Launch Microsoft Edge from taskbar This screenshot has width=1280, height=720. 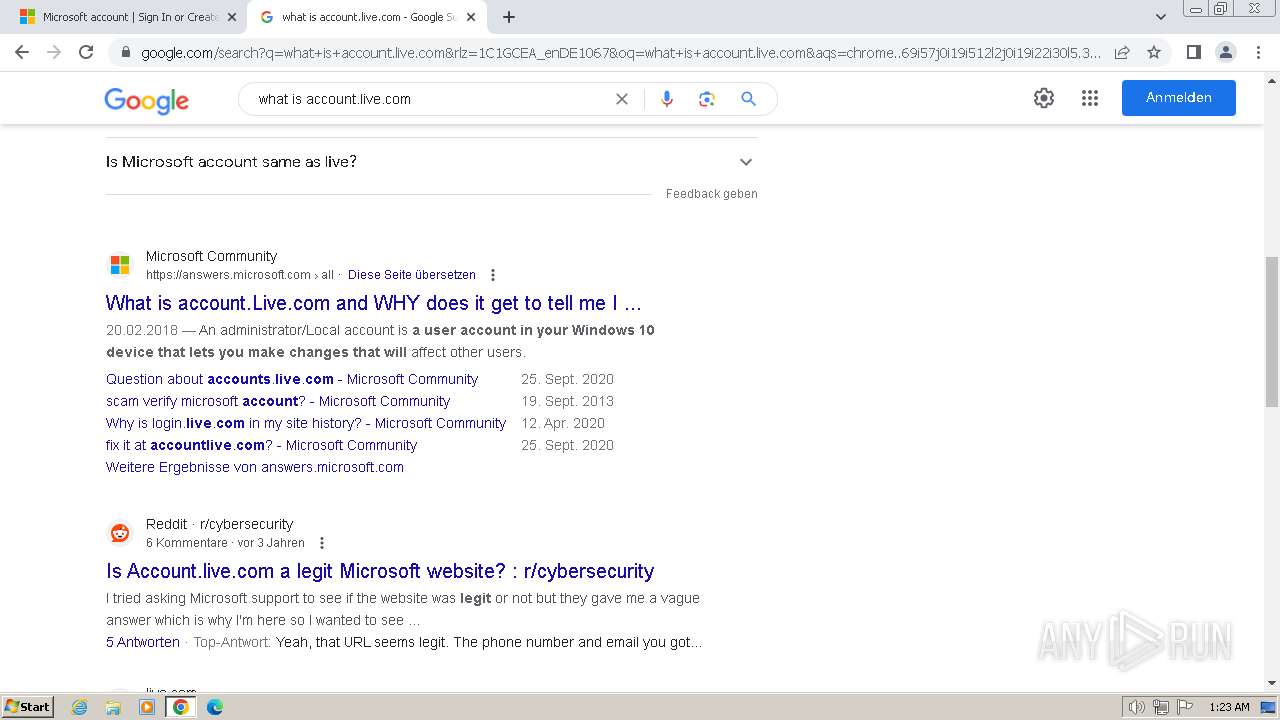(214, 707)
